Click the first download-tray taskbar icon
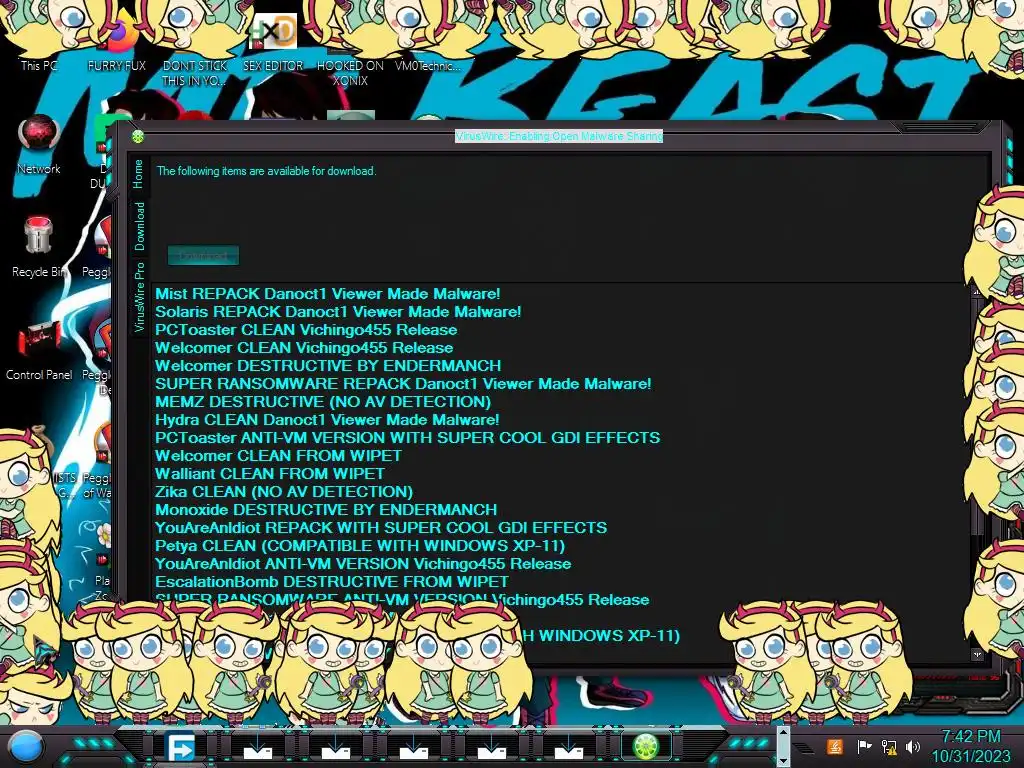This screenshot has height=768, width=1024. (x=257, y=747)
